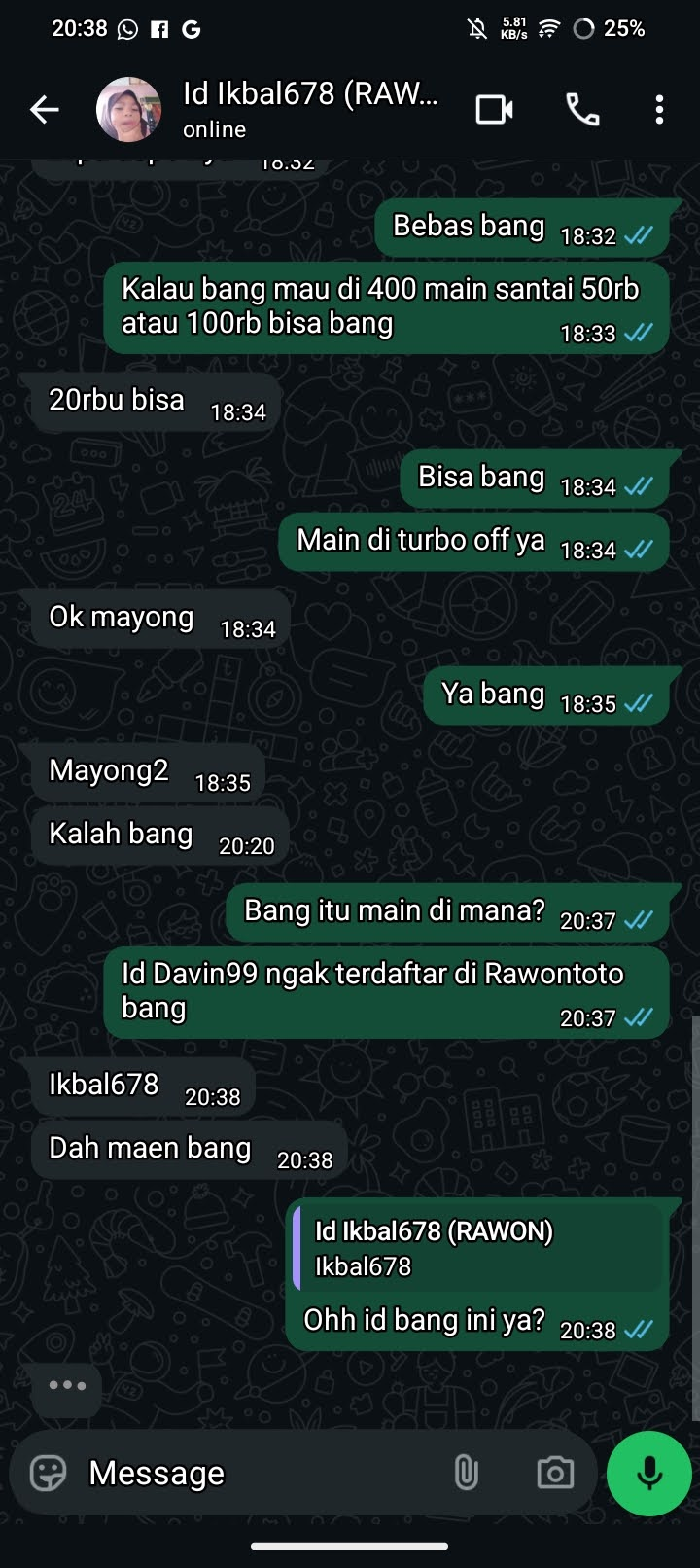
Task: Focus the Message text input field
Action: click(x=262, y=1473)
